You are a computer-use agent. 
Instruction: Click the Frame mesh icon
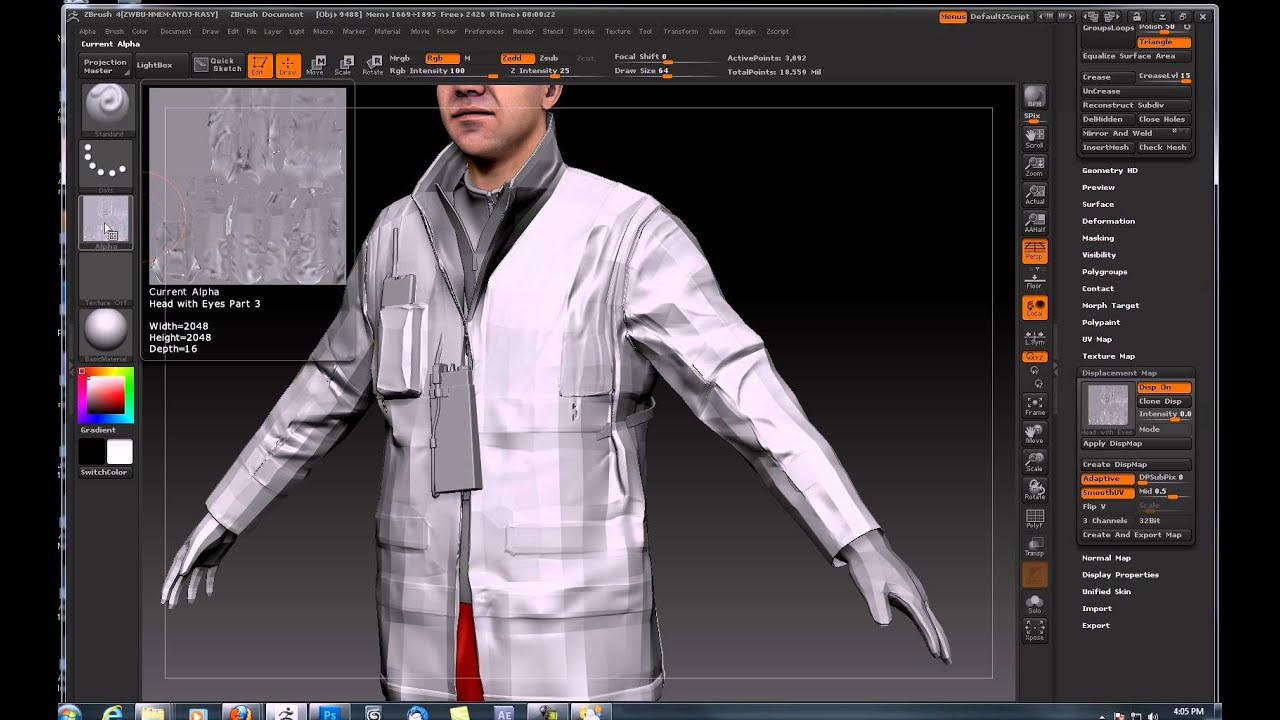[1035, 405]
